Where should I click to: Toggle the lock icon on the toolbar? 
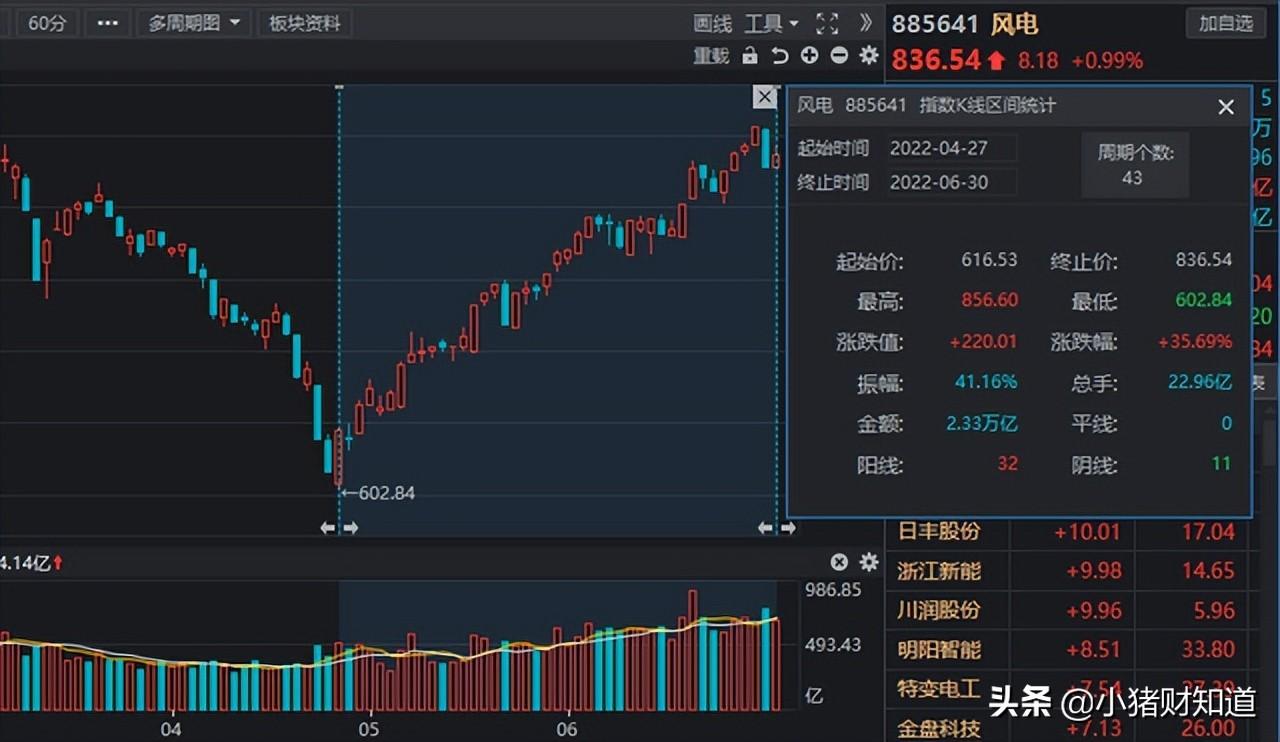pyautogui.click(x=750, y=57)
